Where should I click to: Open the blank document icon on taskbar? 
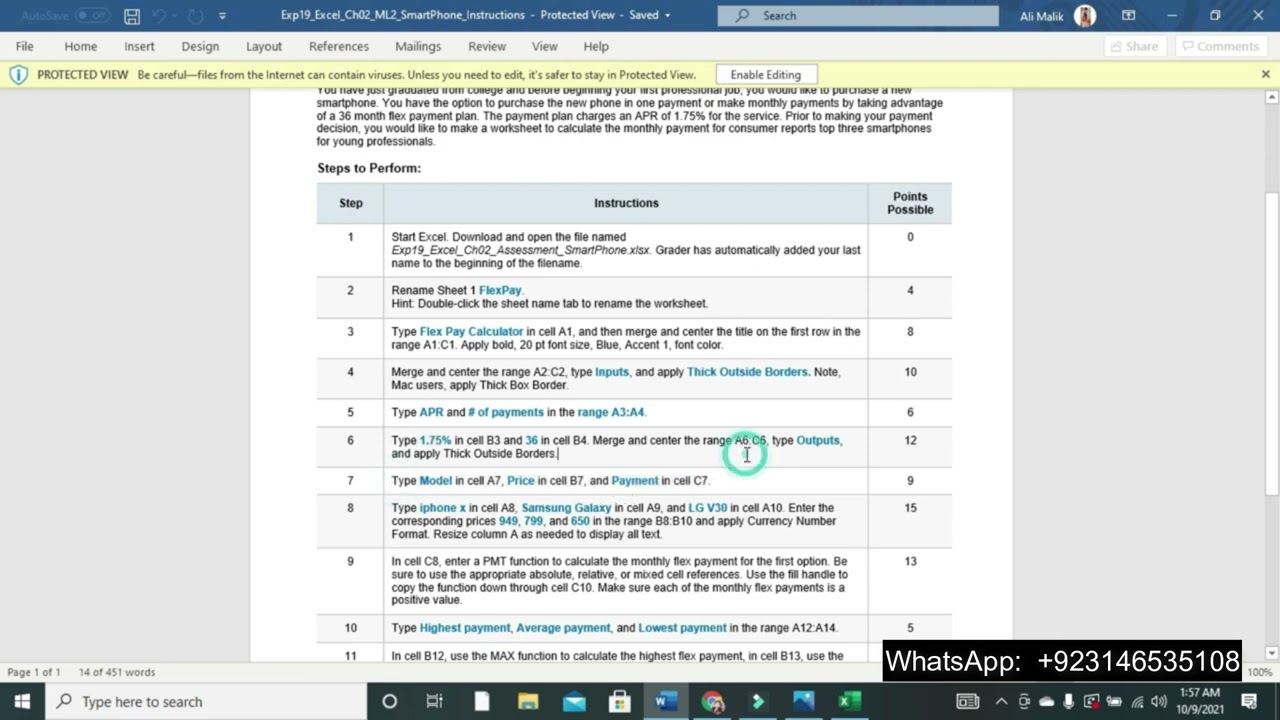[481, 701]
